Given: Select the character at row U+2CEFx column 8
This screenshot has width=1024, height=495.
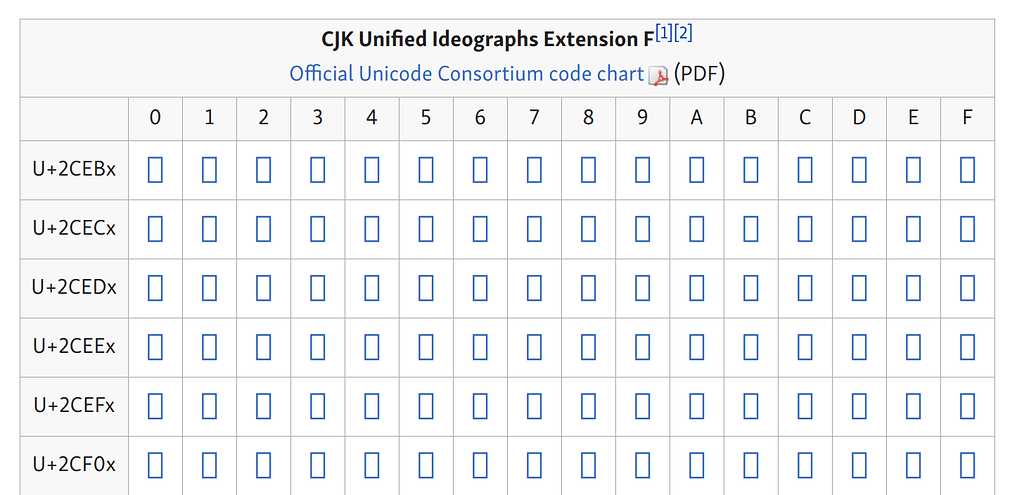Looking at the screenshot, I should (x=588, y=406).
